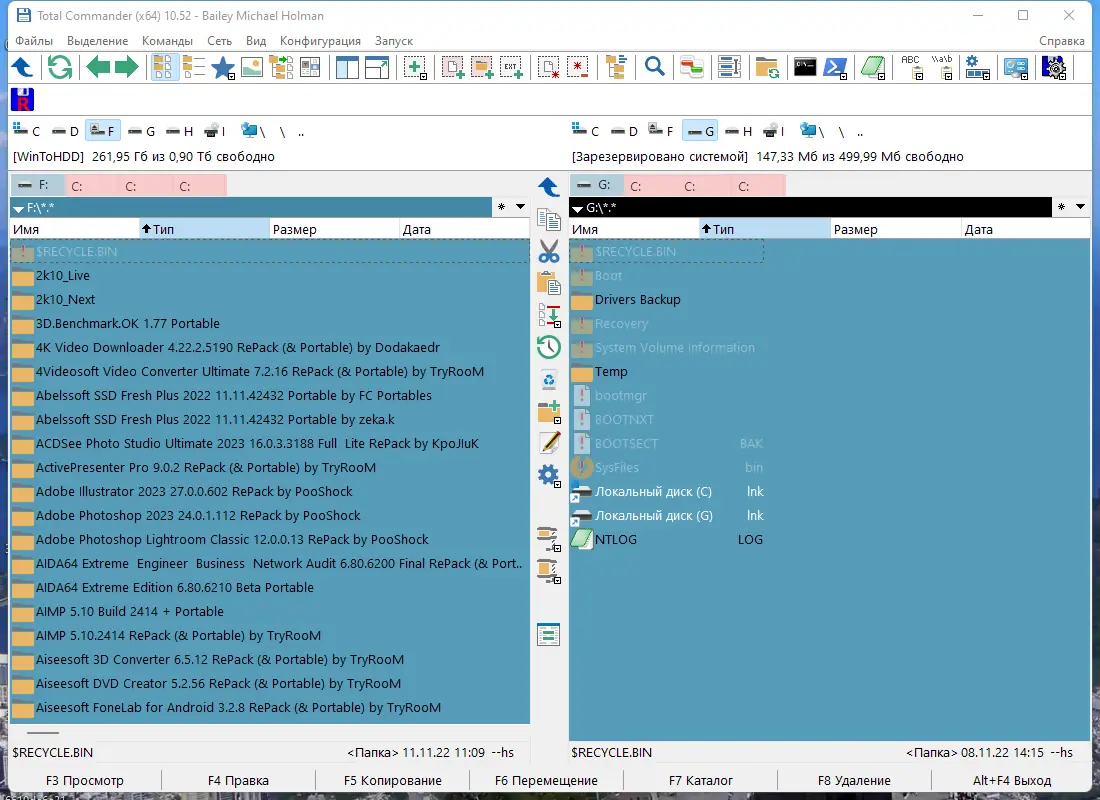Click the blue go-up-directory arrow in the top toolbar
Viewport: 1100px width, 800px height.
point(22,68)
